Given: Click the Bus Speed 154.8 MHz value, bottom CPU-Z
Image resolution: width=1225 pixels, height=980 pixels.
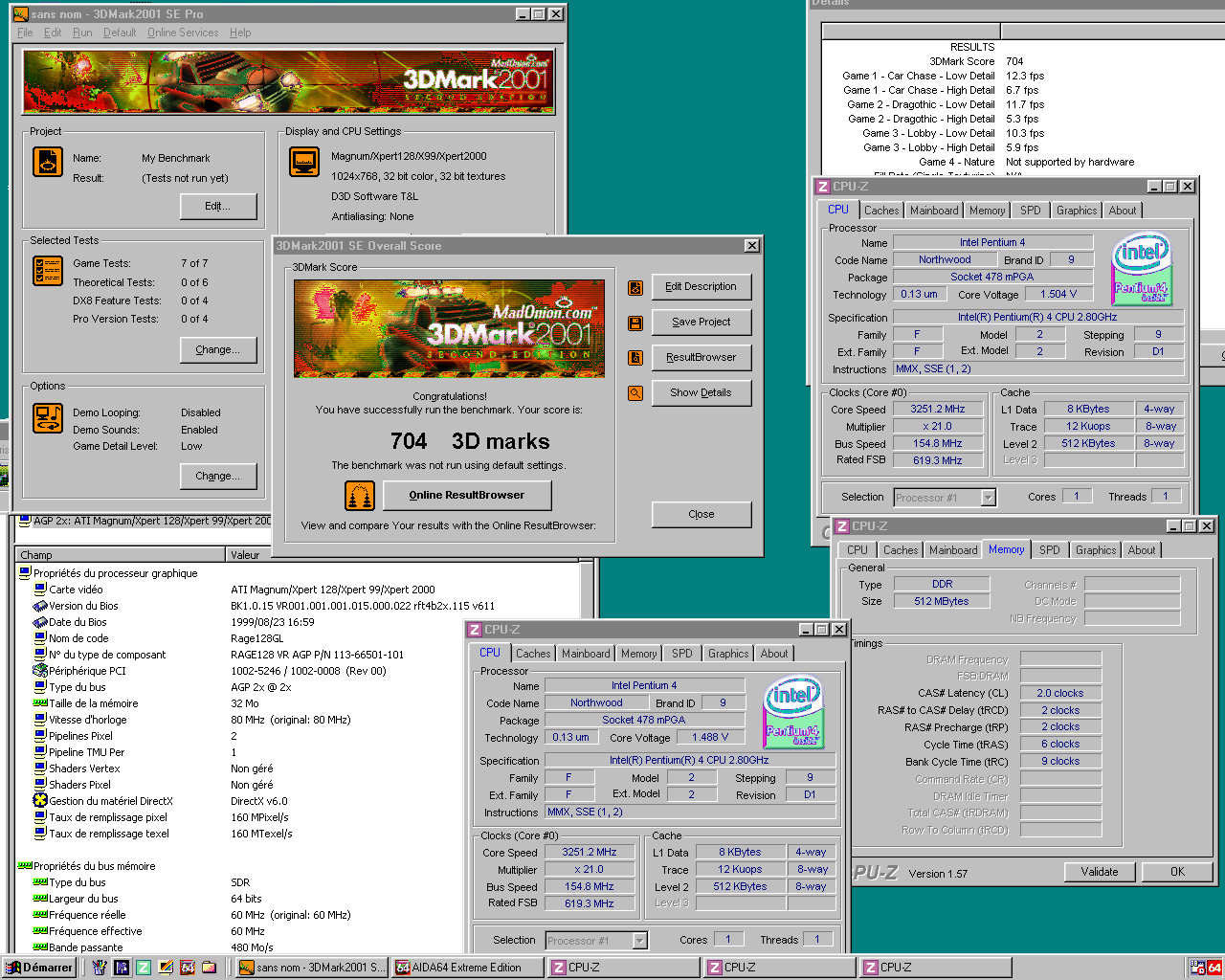Looking at the screenshot, I should click(x=590, y=886).
